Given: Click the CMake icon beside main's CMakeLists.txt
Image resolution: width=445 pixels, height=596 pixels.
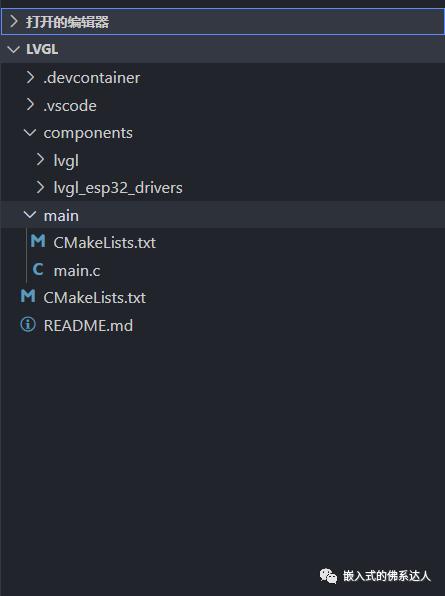Looking at the screenshot, I should 38,241.
